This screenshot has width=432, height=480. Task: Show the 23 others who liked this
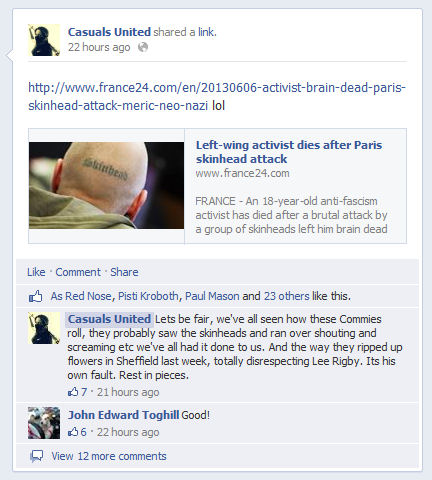[287, 296]
